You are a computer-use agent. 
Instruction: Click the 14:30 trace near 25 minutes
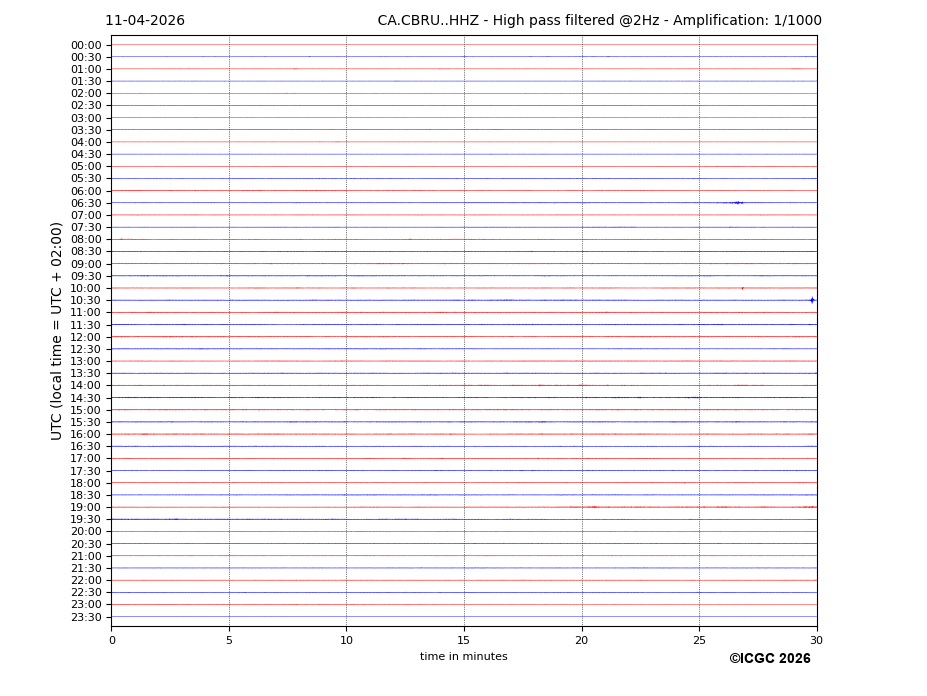[694, 398]
